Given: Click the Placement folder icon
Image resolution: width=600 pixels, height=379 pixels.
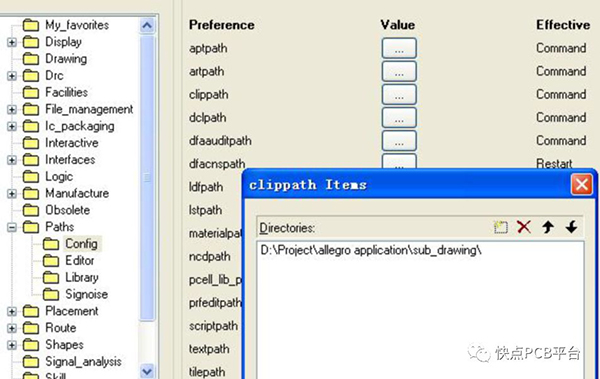Looking at the screenshot, I should (31, 311).
